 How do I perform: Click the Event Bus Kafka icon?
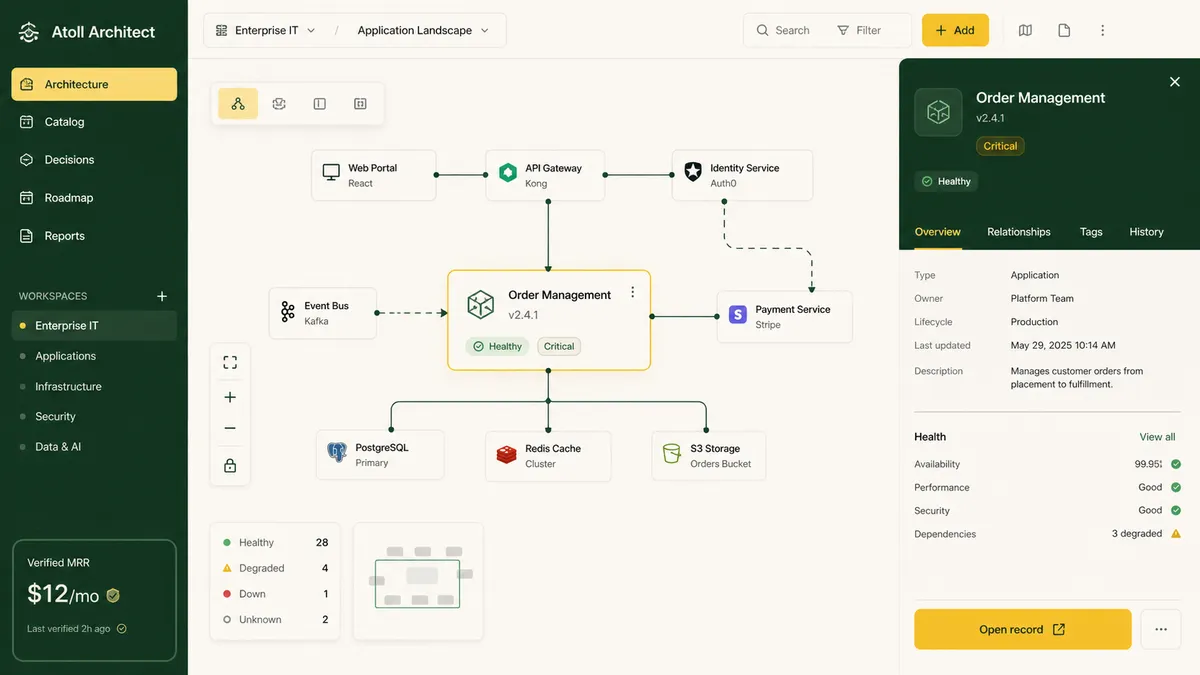coord(288,312)
